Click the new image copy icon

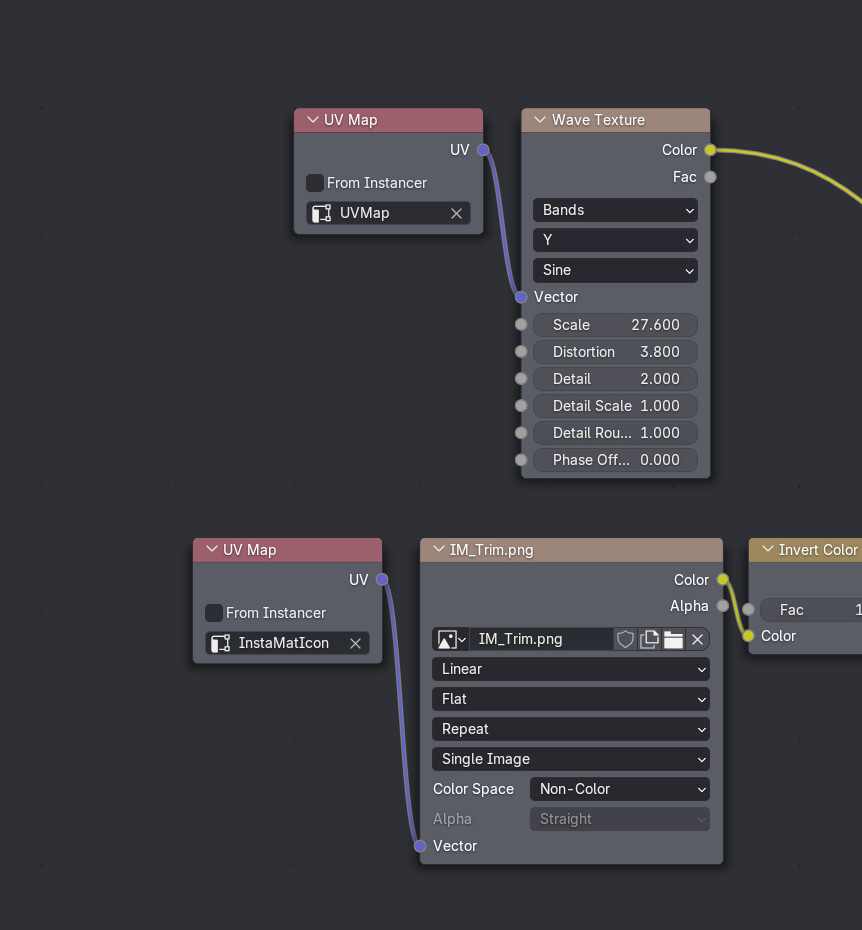649,639
